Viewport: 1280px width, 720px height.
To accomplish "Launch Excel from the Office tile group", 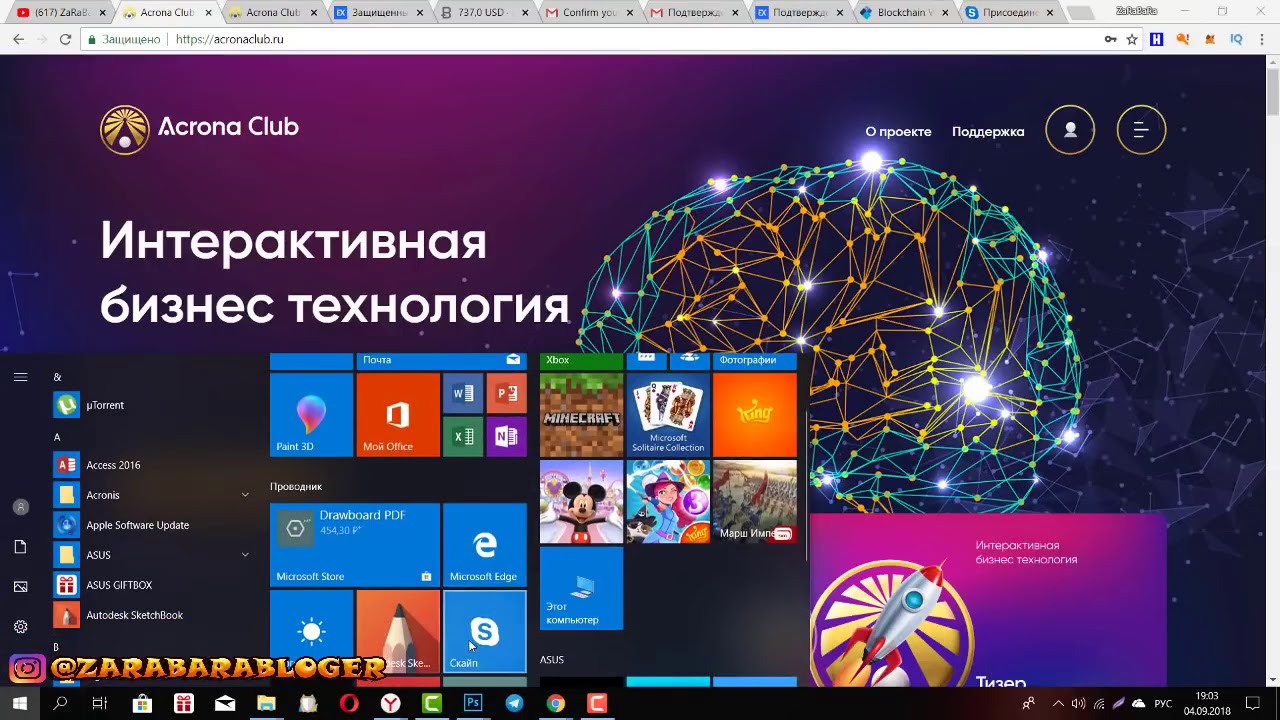I will coord(463,437).
